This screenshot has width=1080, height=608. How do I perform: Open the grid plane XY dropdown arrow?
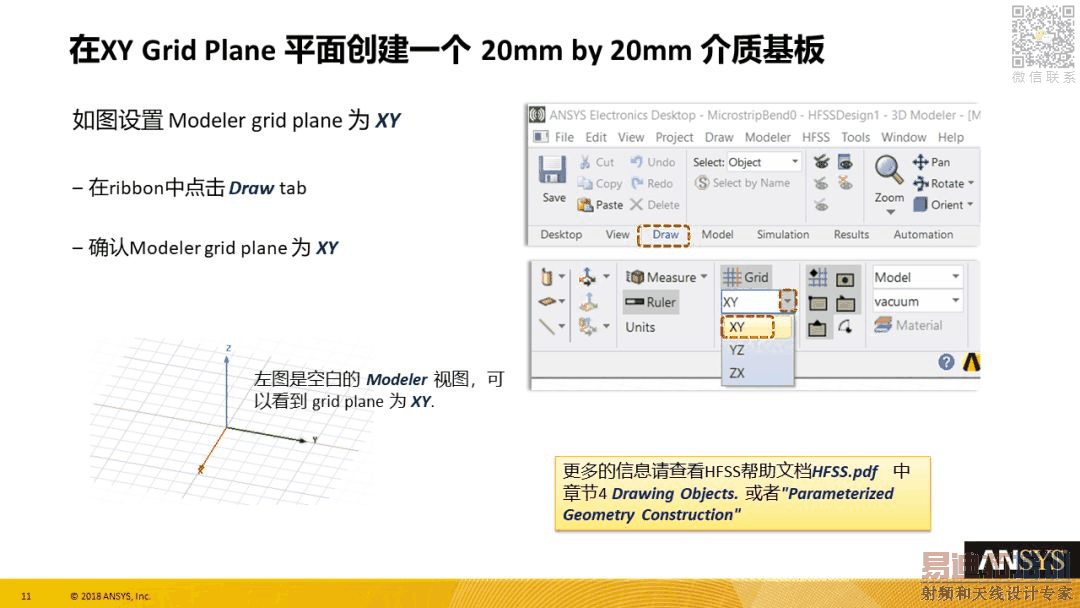tap(788, 301)
